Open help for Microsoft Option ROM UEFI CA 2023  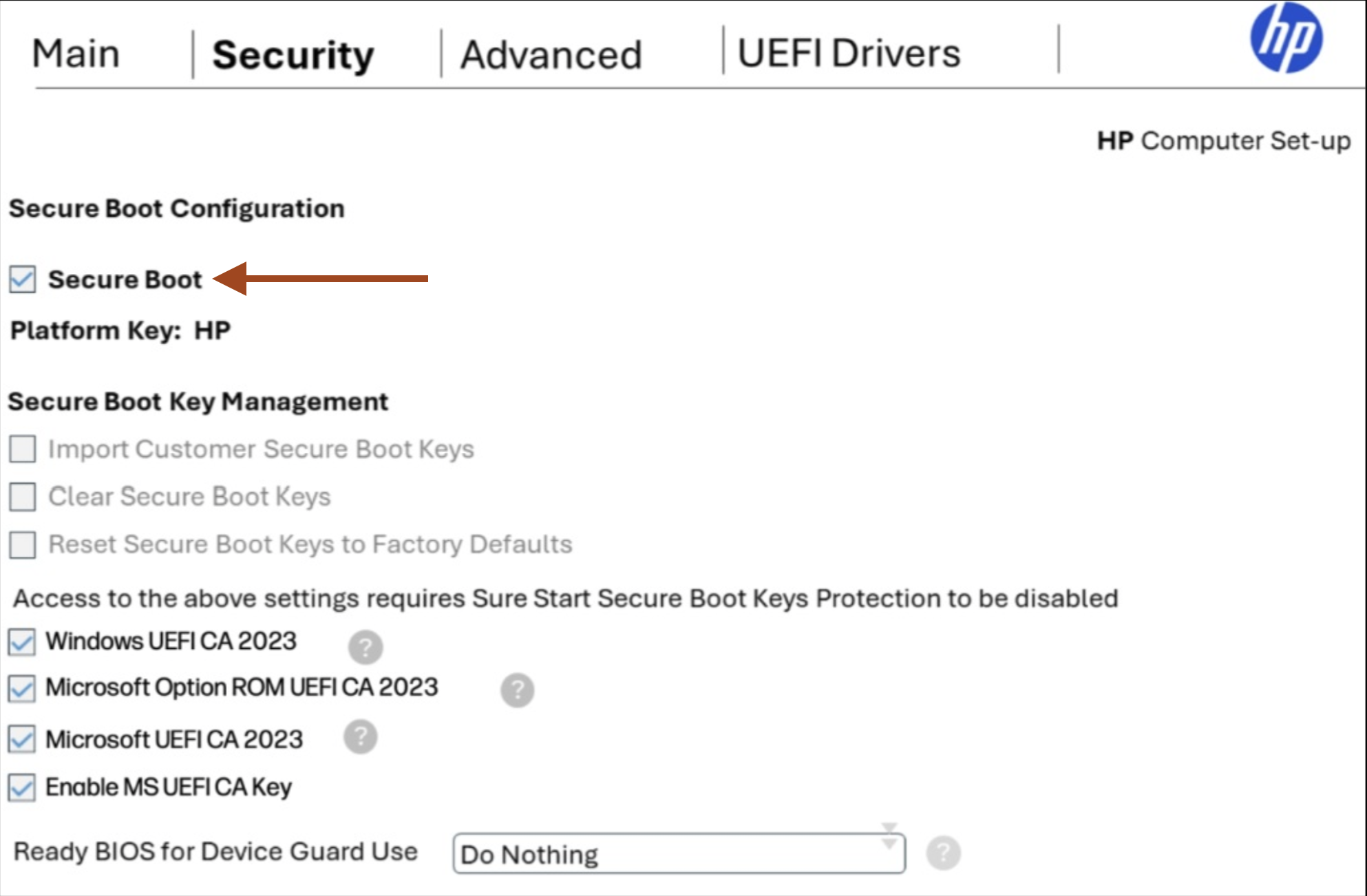518,690
